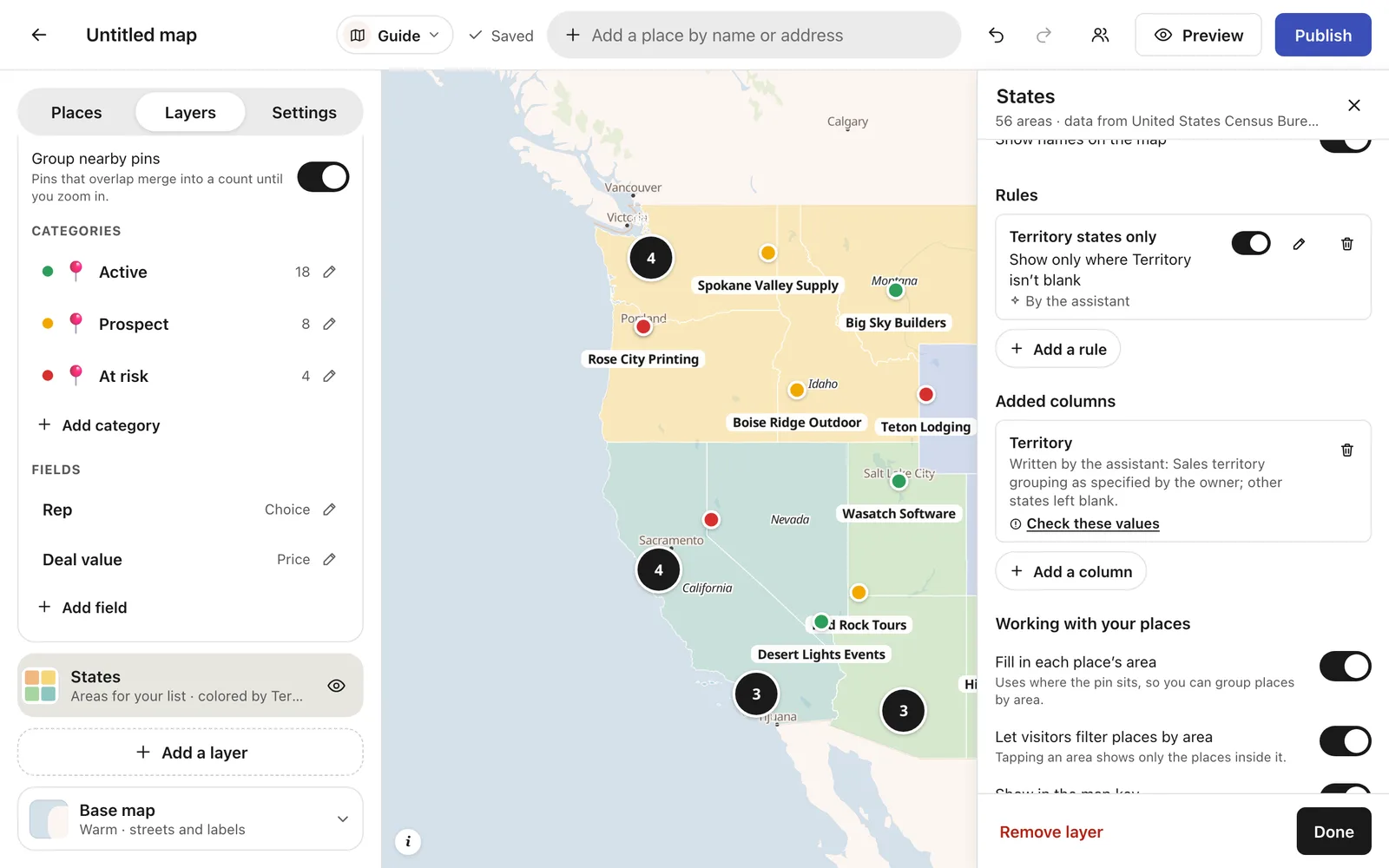Publish the map

(x=1323, y=36)
